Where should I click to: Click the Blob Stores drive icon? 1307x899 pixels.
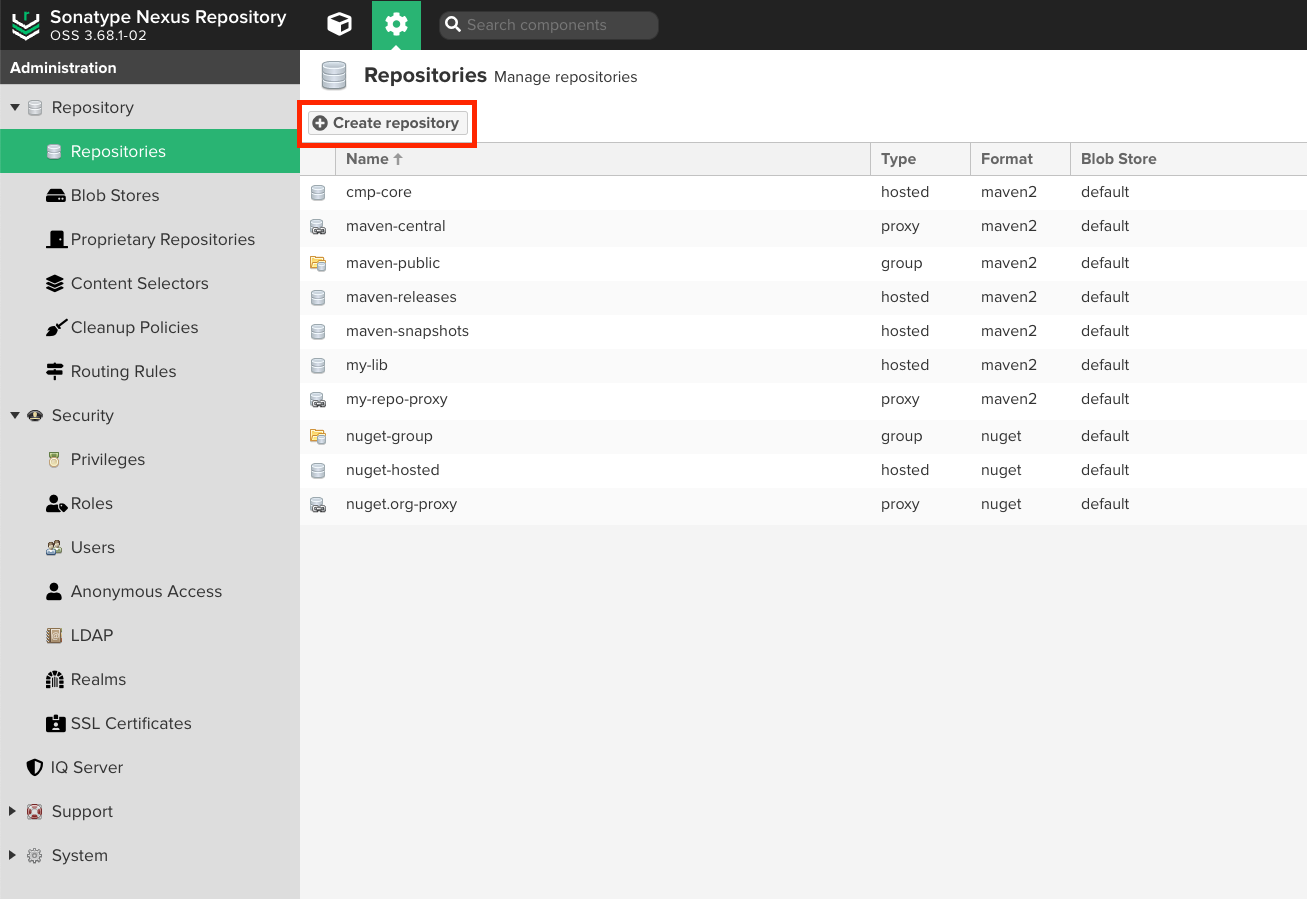pyautogui.click(x=56, y=196)
